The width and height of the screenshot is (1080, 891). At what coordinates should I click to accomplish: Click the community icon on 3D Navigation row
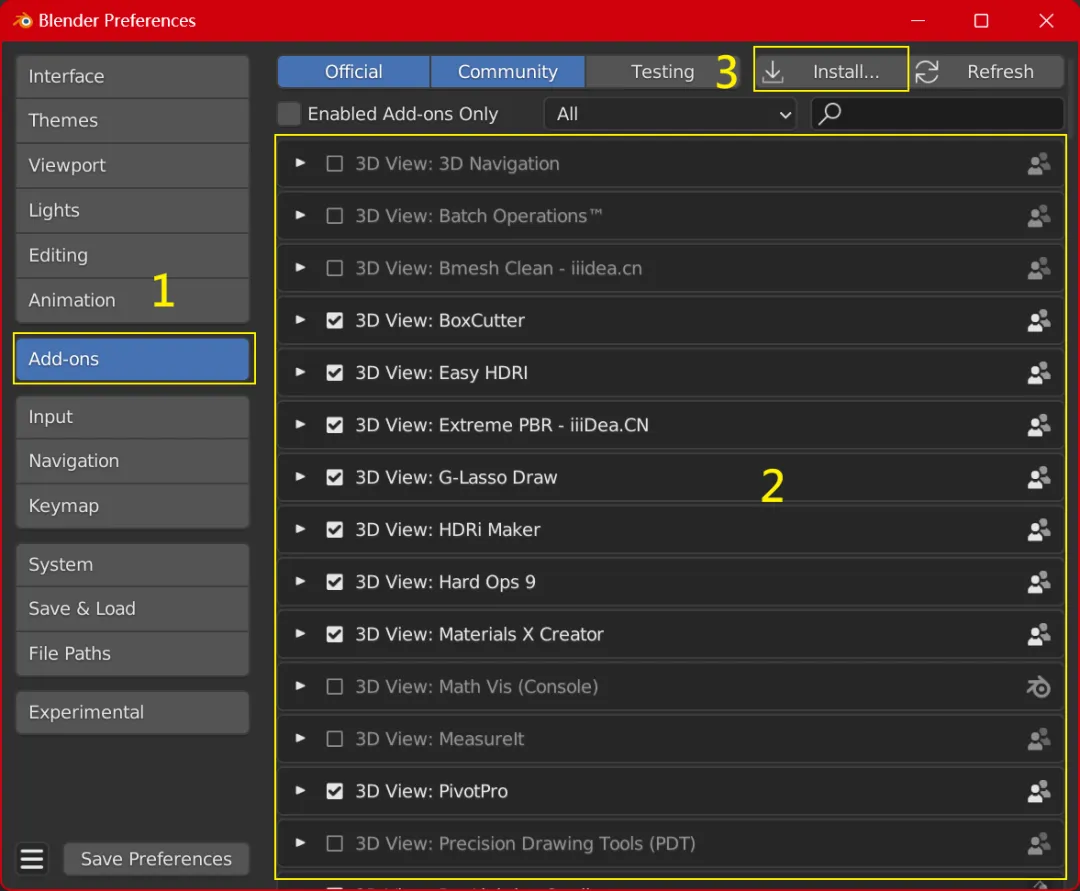[x=1039, y=164]
